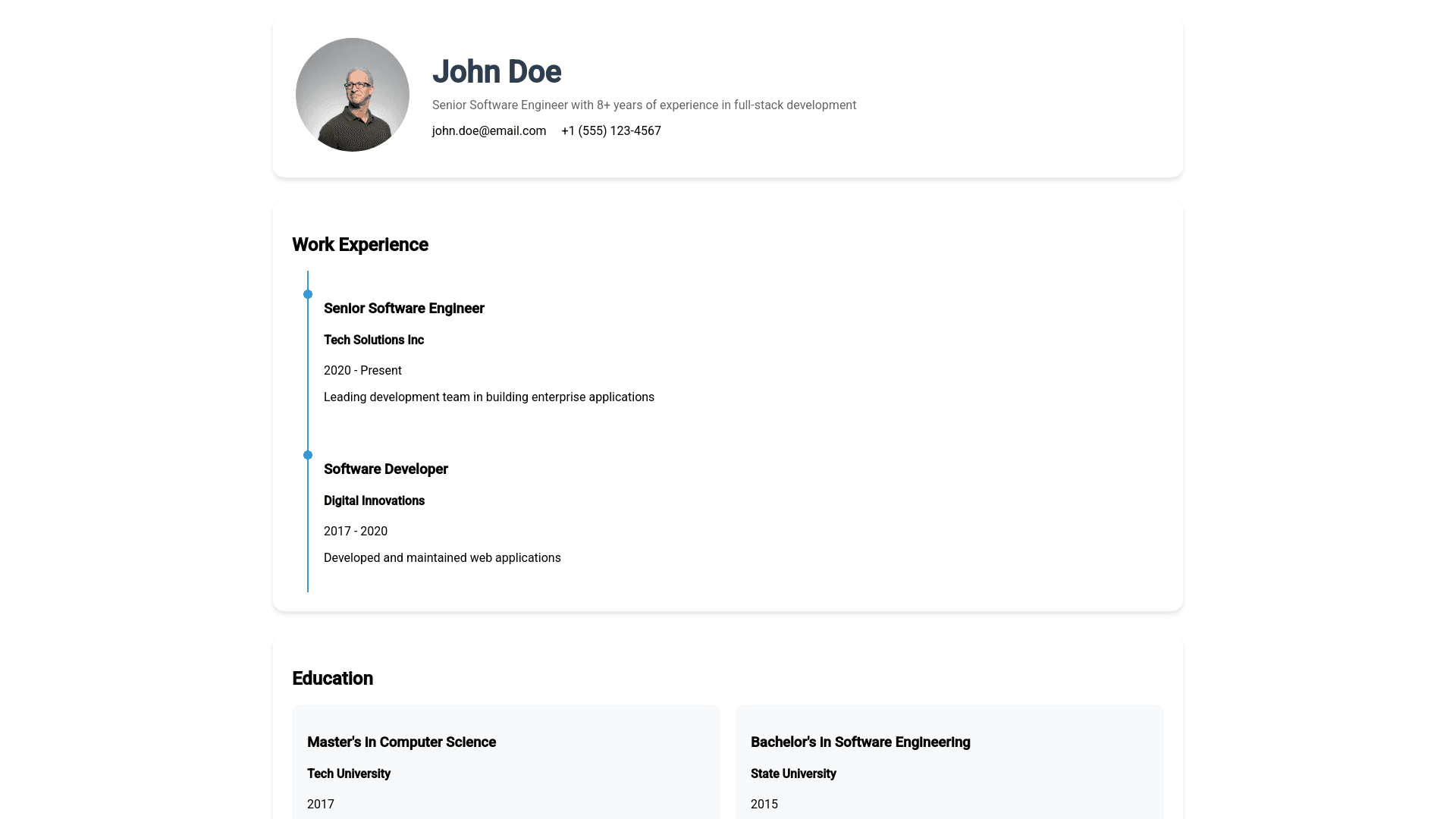Click the Senior Software Engineer job title
Screen dimensions: 1456x819
pyautogui.click(x=404, y=309)
